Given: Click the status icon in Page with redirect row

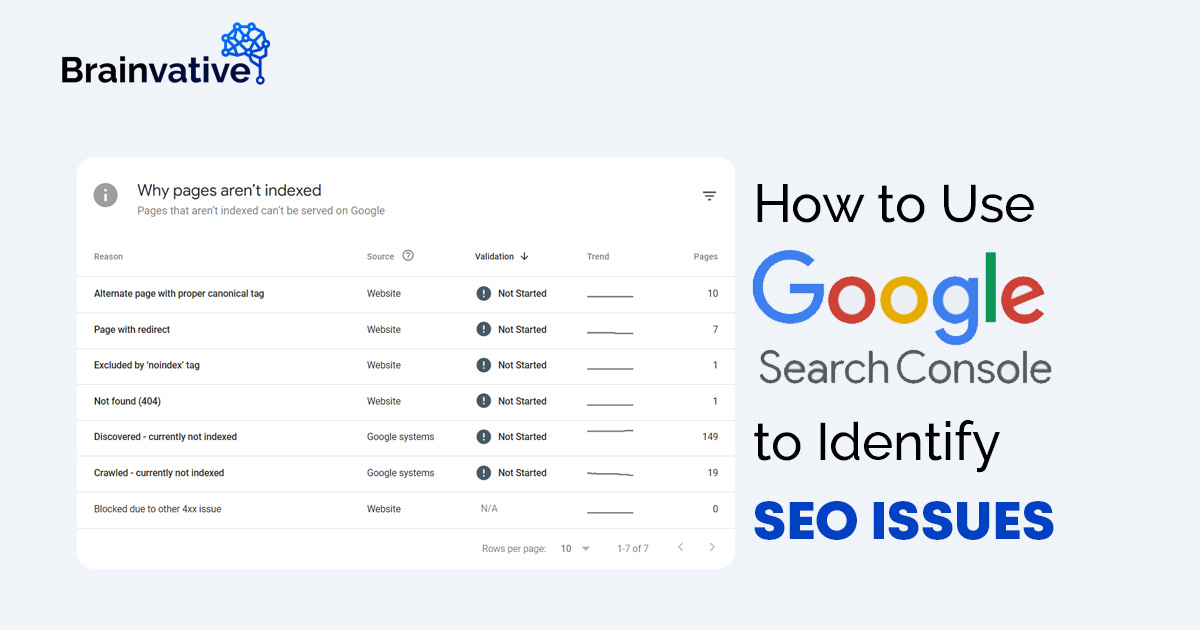Looking at the screenshot, I should [484, 330].
